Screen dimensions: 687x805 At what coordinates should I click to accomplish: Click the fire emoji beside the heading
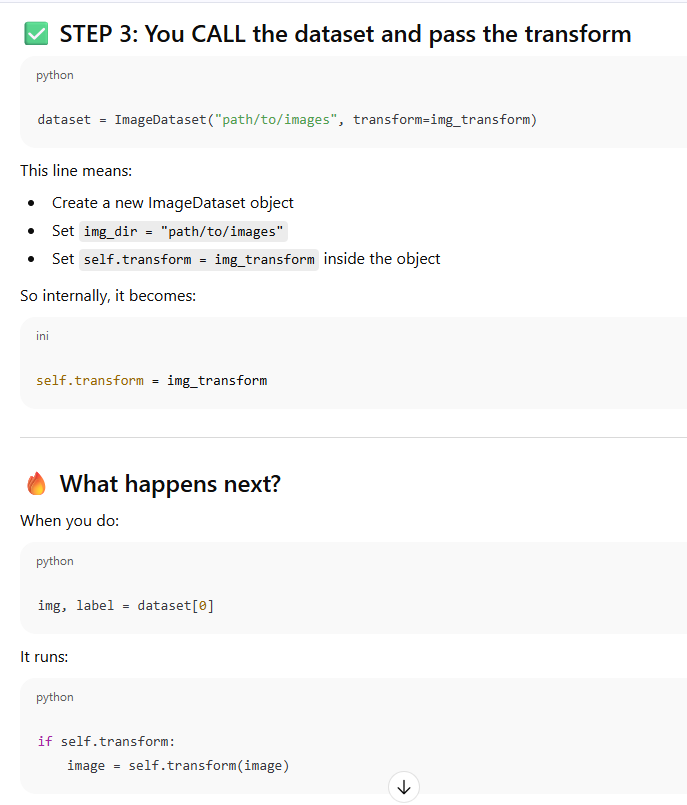point(36,485)
